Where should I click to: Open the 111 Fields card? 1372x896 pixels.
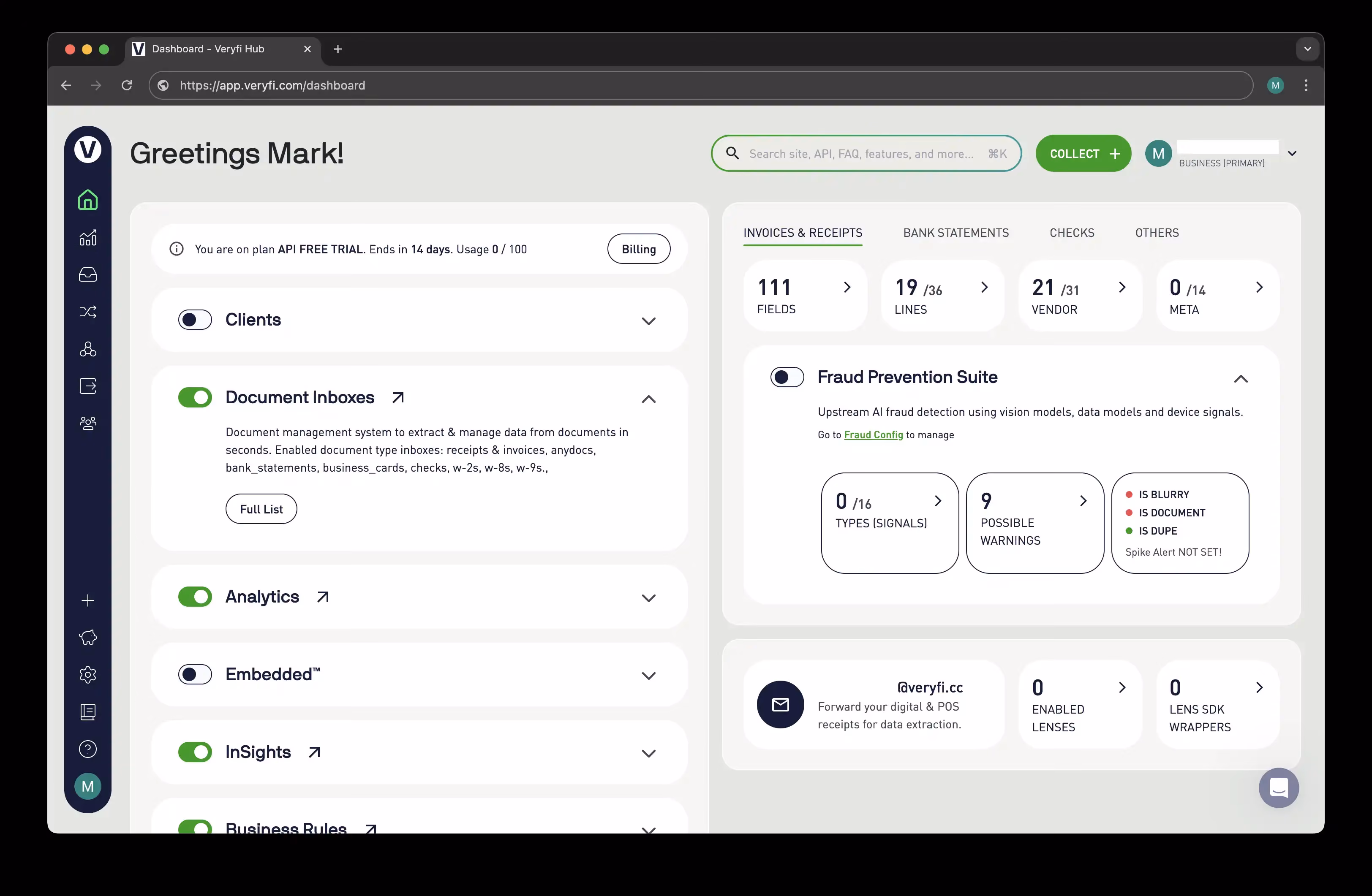(x=805, y=296)
